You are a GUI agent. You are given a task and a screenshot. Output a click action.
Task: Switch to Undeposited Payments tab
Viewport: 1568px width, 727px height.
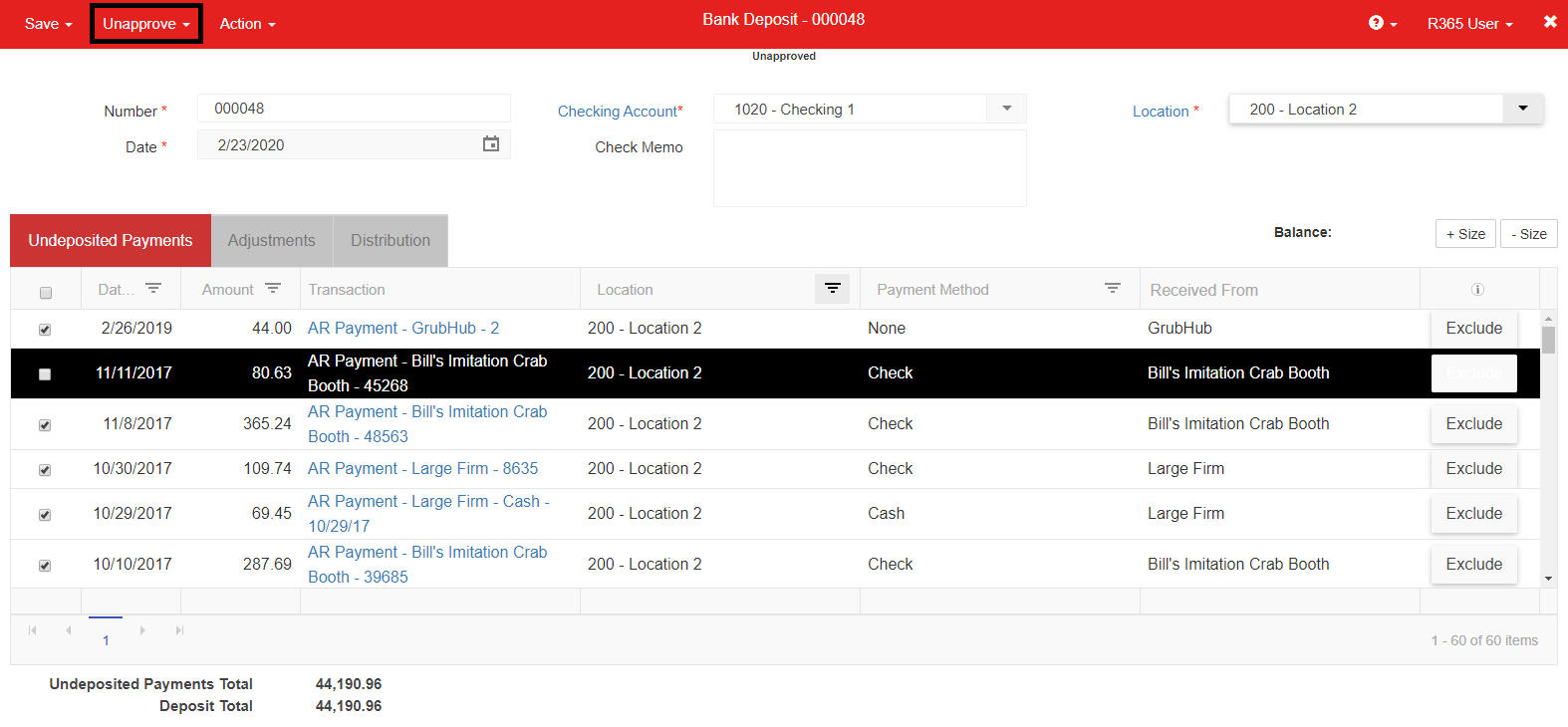(111, 240)
